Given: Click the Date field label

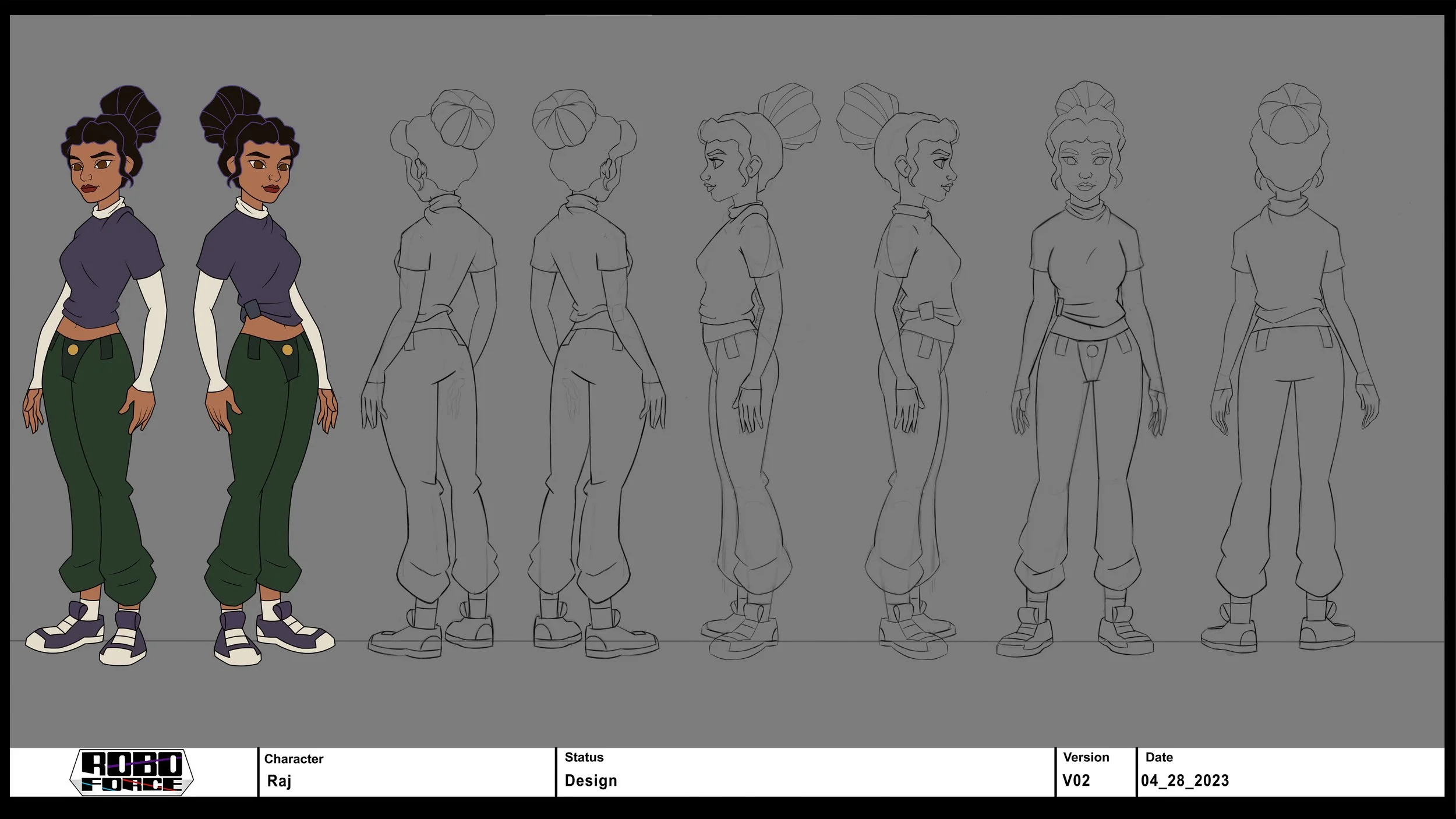Looking at the screenshot, I should tap(1159, 757).
